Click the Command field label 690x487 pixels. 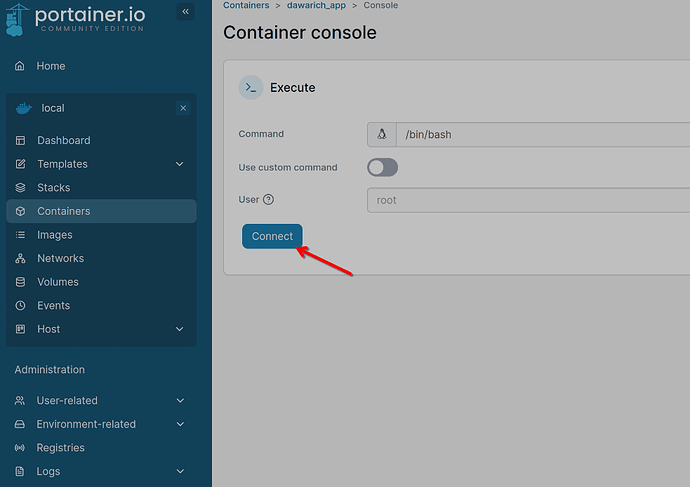pos(261,134)
